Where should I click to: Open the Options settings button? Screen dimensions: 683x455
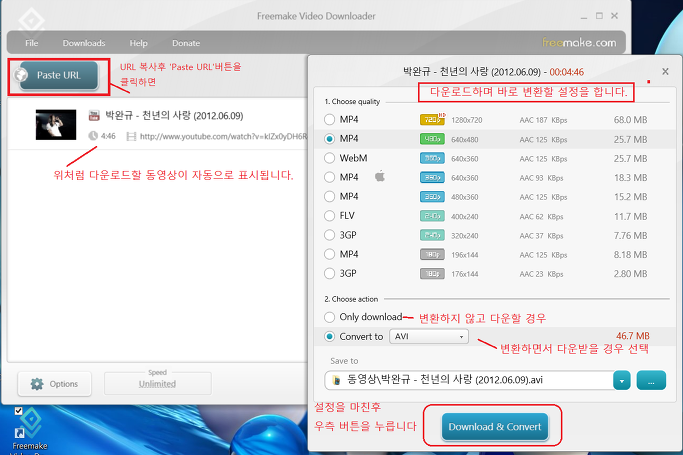click(x=54, y=384)
